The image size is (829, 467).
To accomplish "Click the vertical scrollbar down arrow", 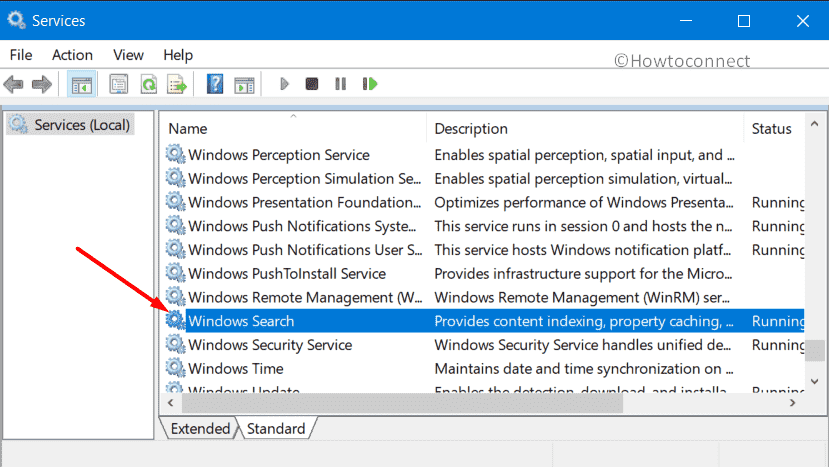I will (x=815, y=381).
